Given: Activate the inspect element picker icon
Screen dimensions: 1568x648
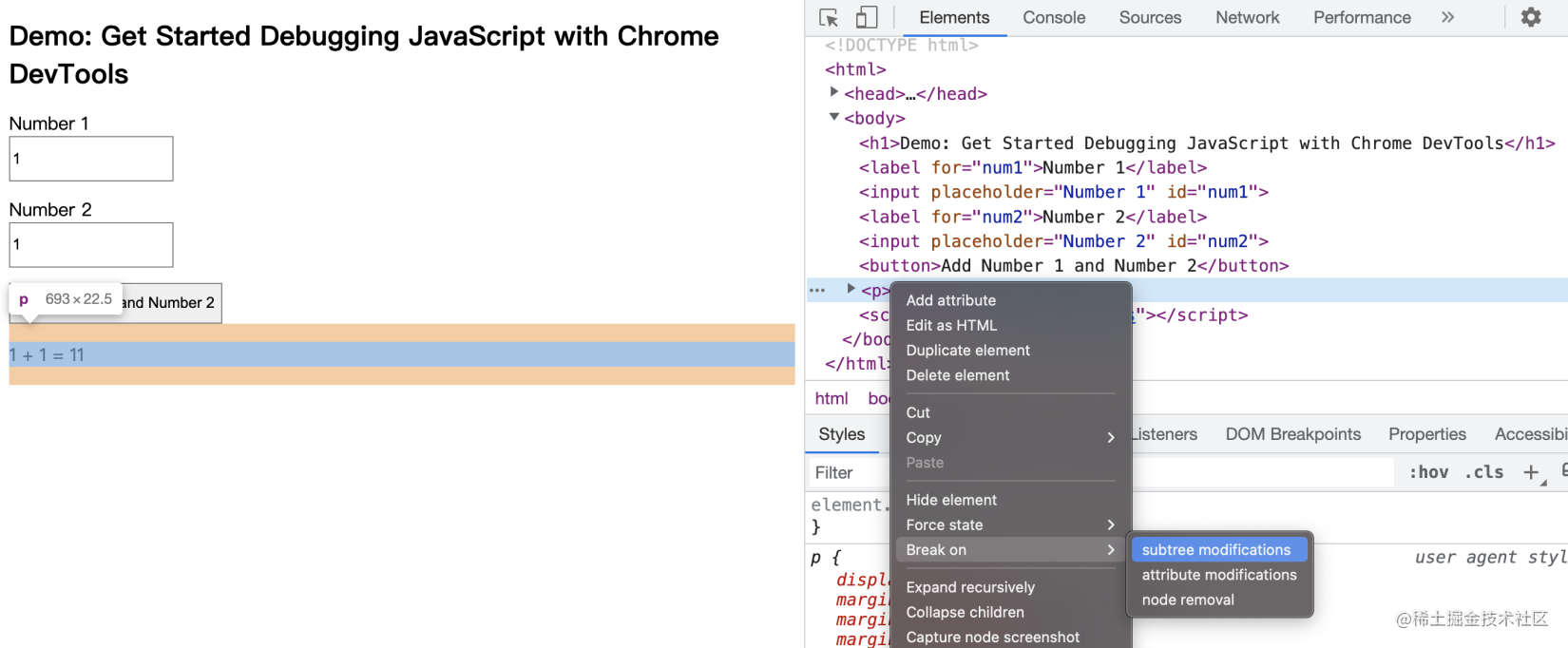Looking at the screenshot, I should tap(829, 17).
